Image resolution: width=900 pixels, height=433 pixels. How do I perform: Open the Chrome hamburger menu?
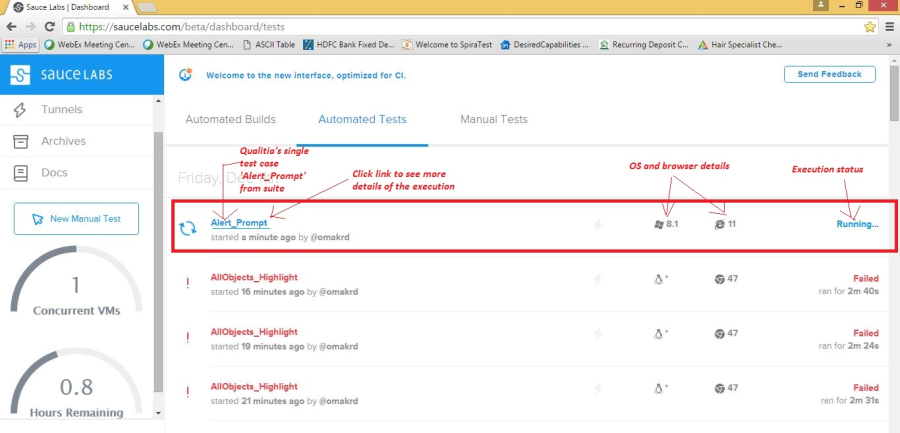888,27
